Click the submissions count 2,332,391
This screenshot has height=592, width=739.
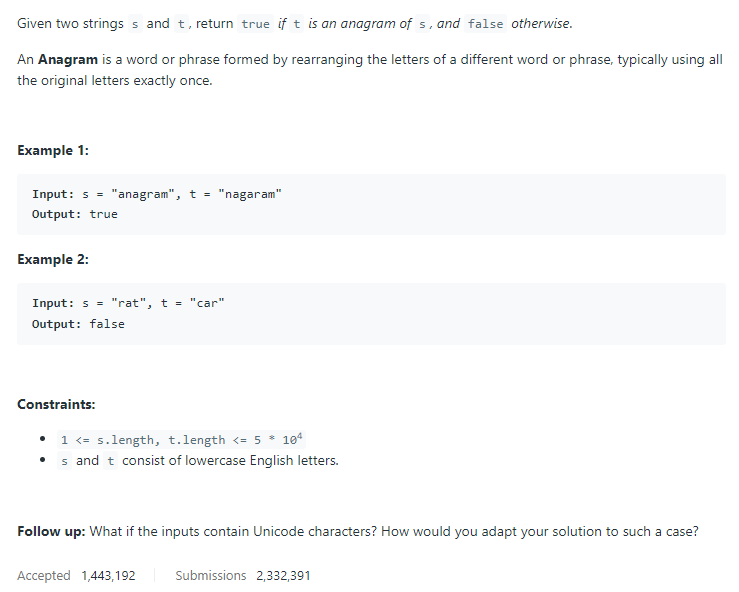tap(283, 576)
